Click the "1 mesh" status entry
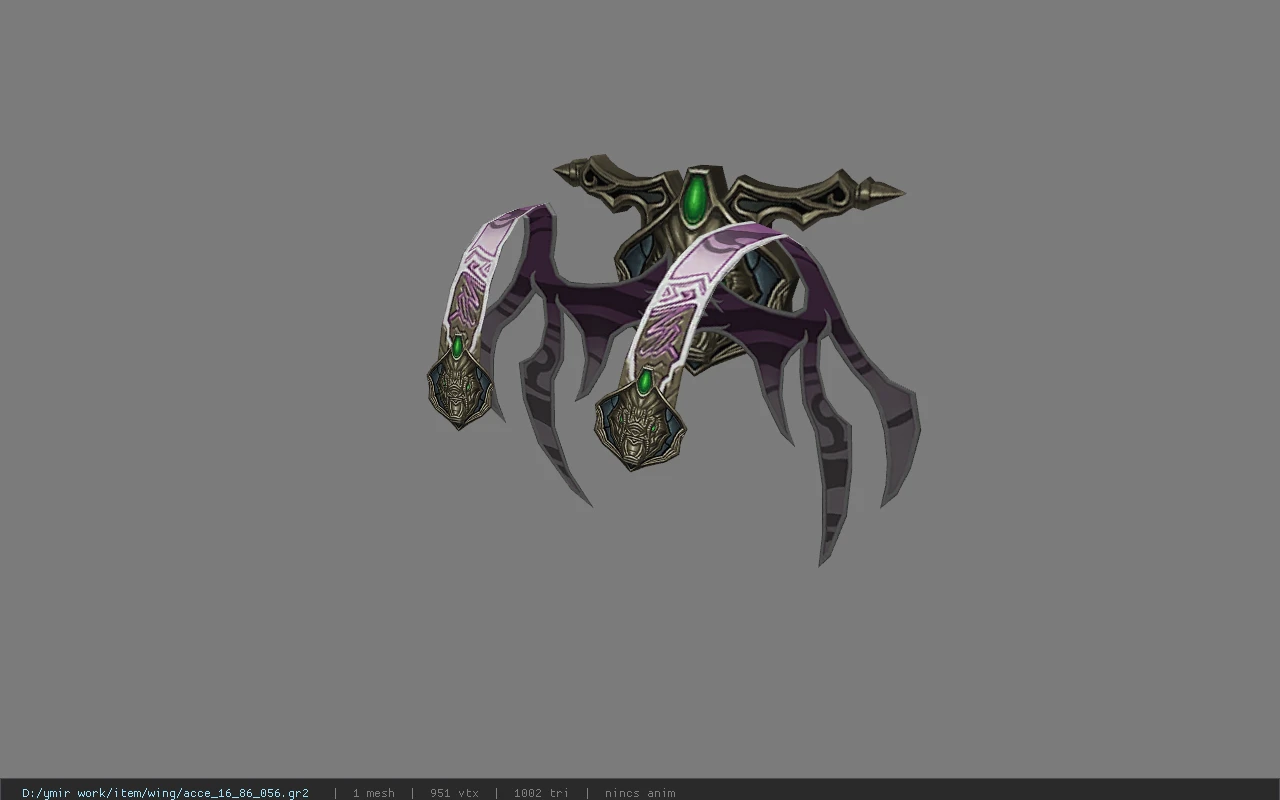This screenshot has height=800, width=1280. pyautogui.click(x=373, y=793)
